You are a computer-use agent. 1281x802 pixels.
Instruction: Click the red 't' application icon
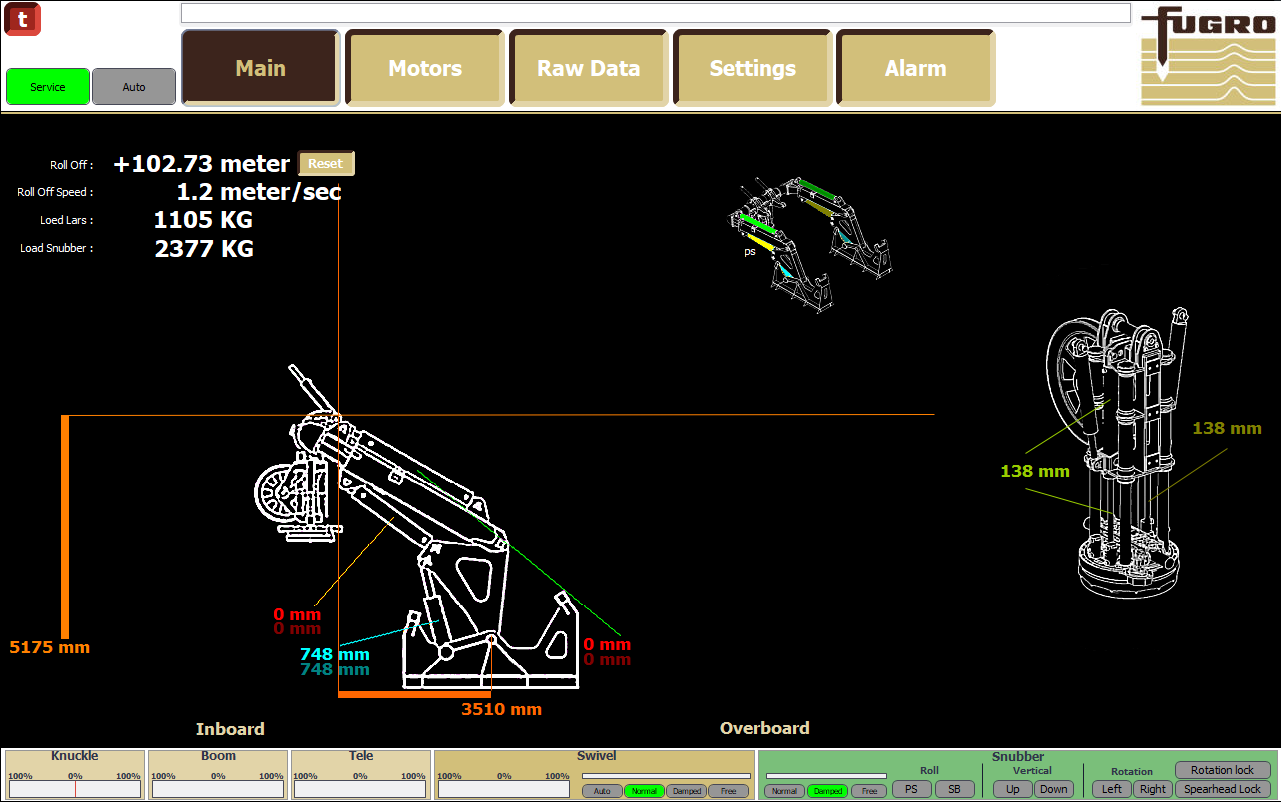pos(23,19)
